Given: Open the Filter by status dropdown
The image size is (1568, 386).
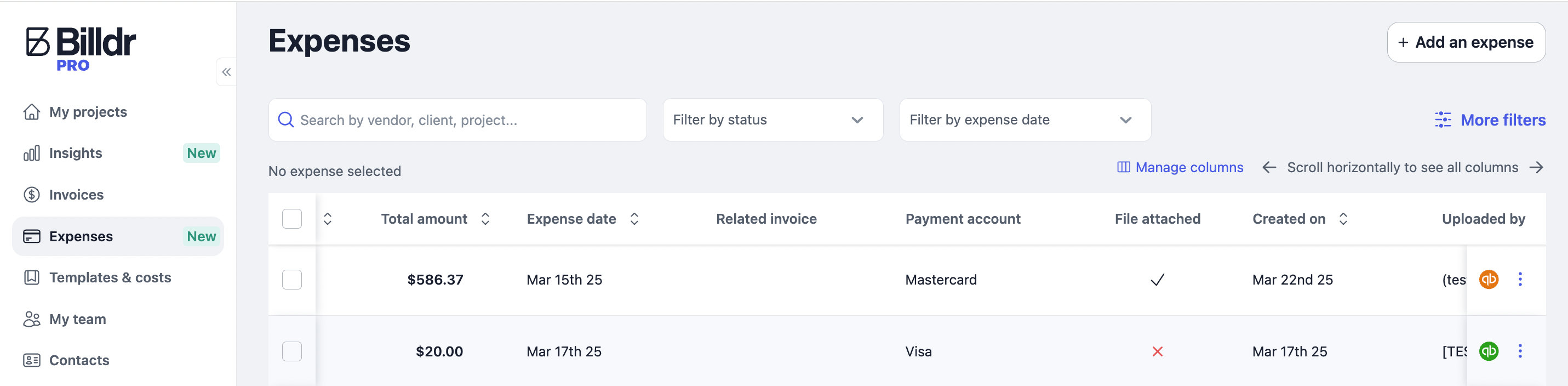Looking at the screenshot, I should [772, 120].
